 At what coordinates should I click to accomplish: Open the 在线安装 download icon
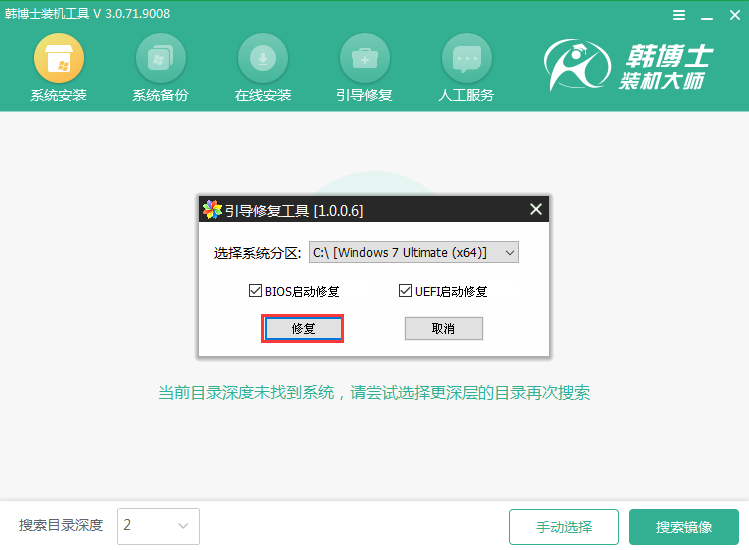(x=262, y=58)
